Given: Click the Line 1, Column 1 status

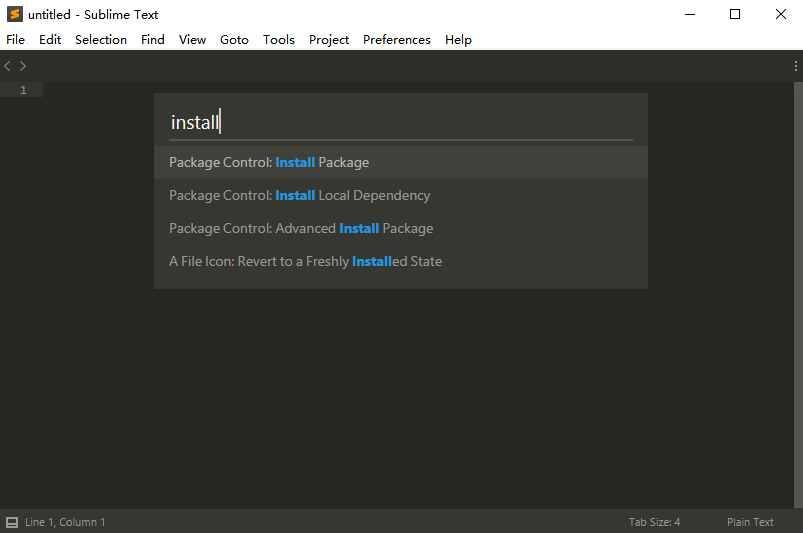Looking at the screenshot, I should [x=65, y=522].
